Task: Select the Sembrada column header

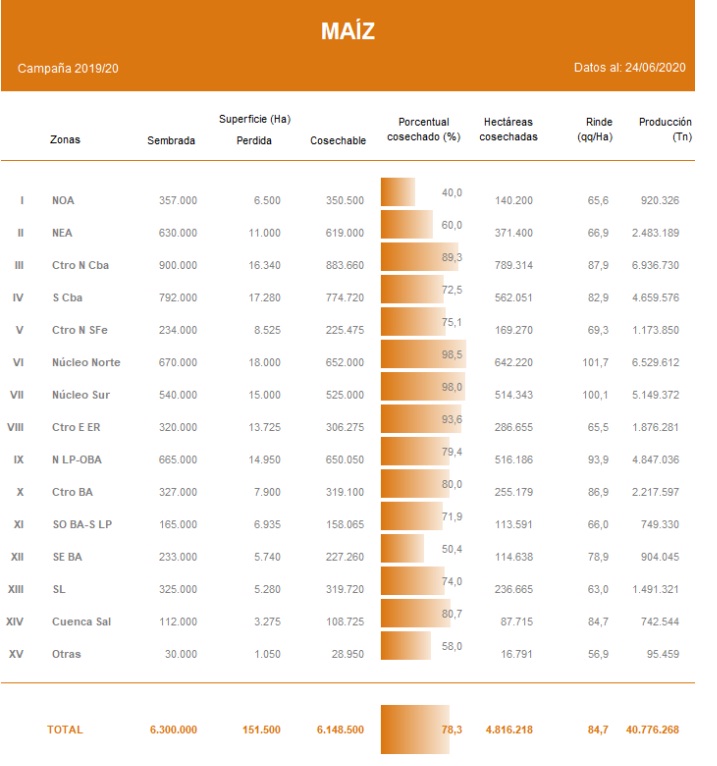Action: (x=171, y=140)
